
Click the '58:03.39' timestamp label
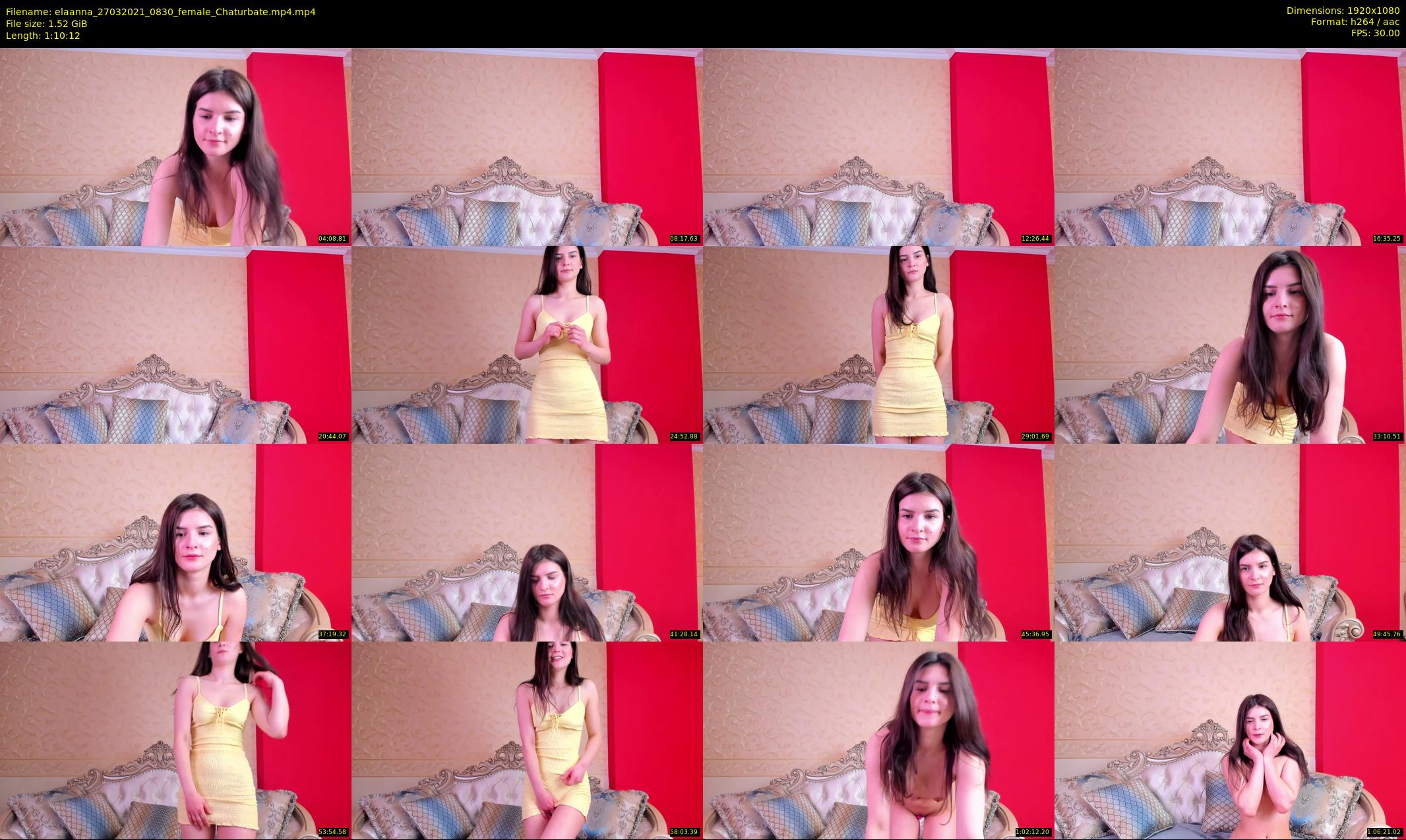pyautogui.click(x=684, y=832)
